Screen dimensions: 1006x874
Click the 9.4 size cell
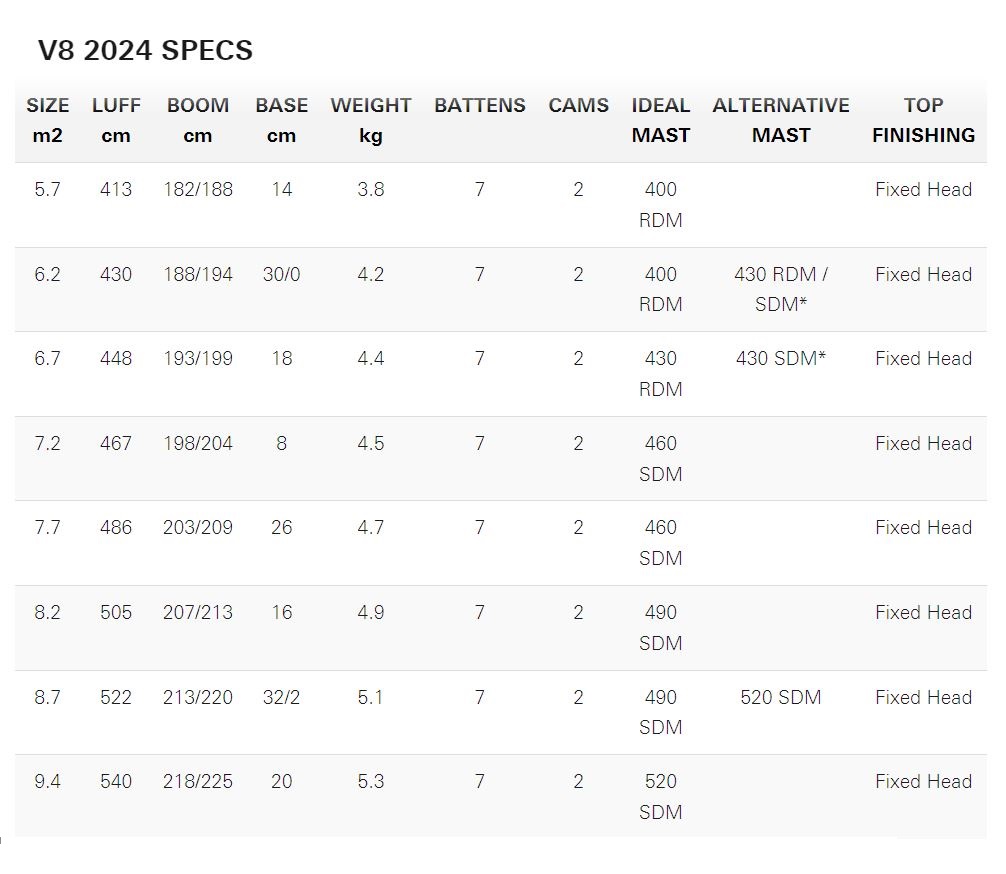[47, 781]
